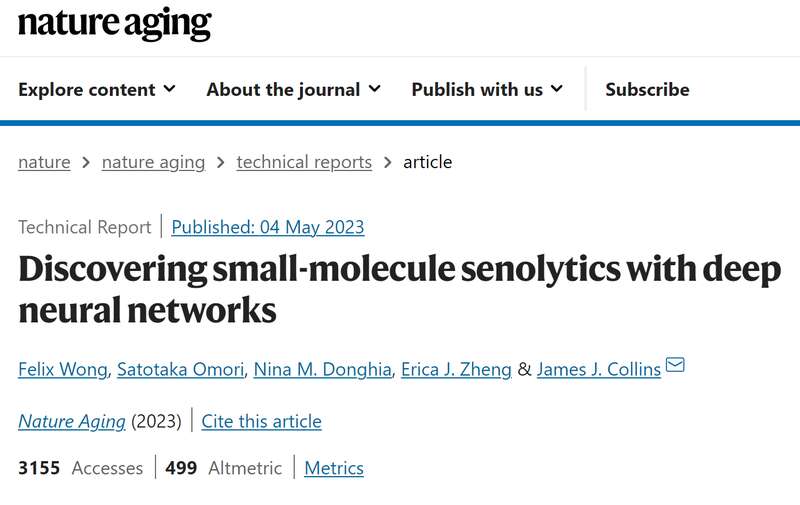The width and height of the screenshot is (800, 505).
Task: Click the email envelope icon beside James J. Collins
Action: tap(675, 365)
